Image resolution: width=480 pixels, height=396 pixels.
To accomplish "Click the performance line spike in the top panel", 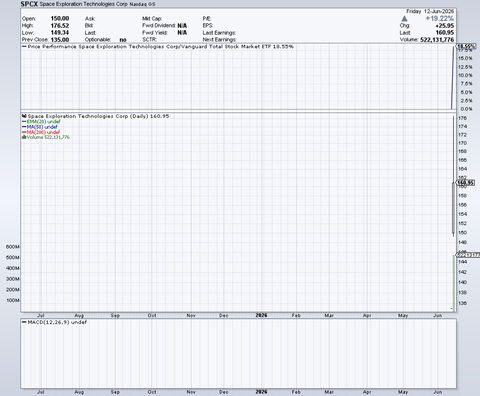I will pos(453,78).
